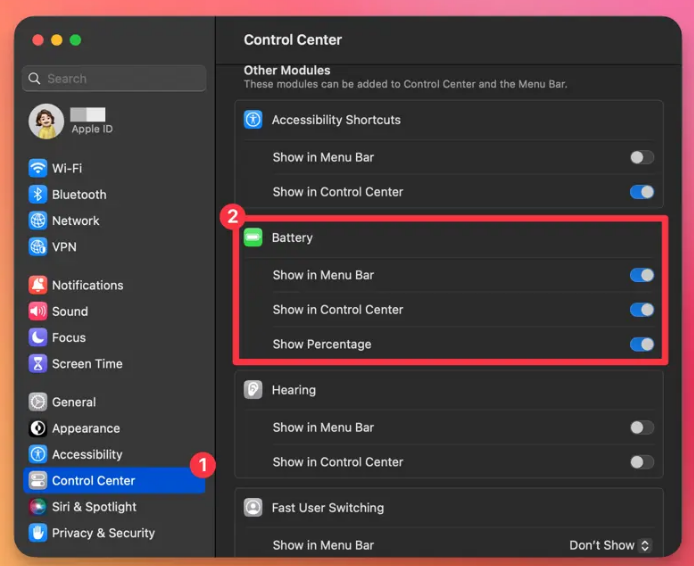This screenshot has height=566, width=694.
Task: Click the green Battery module icon
Action: tap(253, 238)
